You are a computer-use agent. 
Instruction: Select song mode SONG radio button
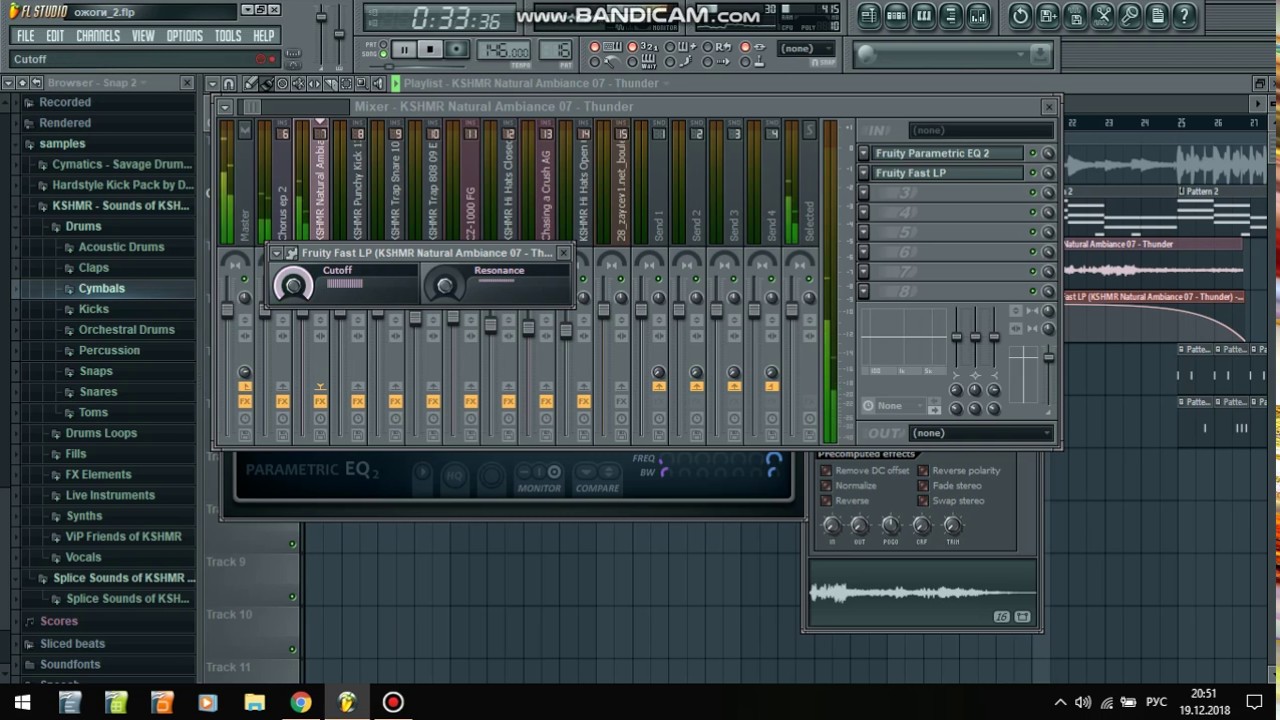(x=384, y=54)
